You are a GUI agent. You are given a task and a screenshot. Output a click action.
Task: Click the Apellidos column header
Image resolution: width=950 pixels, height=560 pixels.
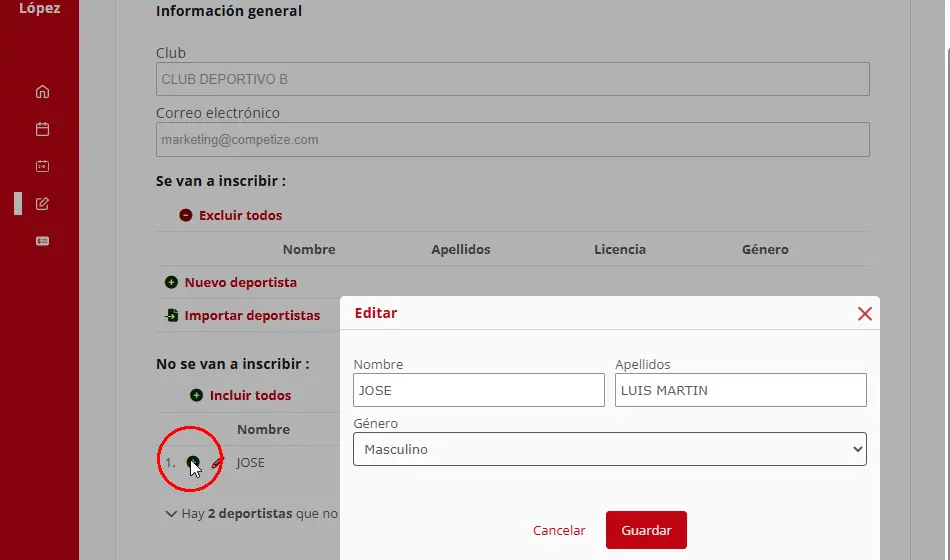[x=460, y=249]
